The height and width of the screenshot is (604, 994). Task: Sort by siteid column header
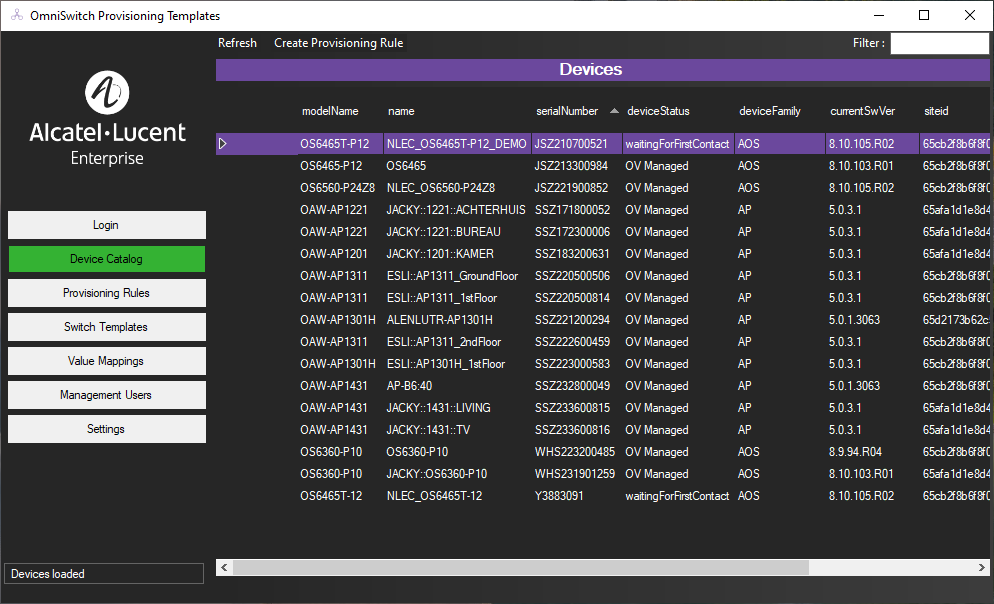(936, 111)
